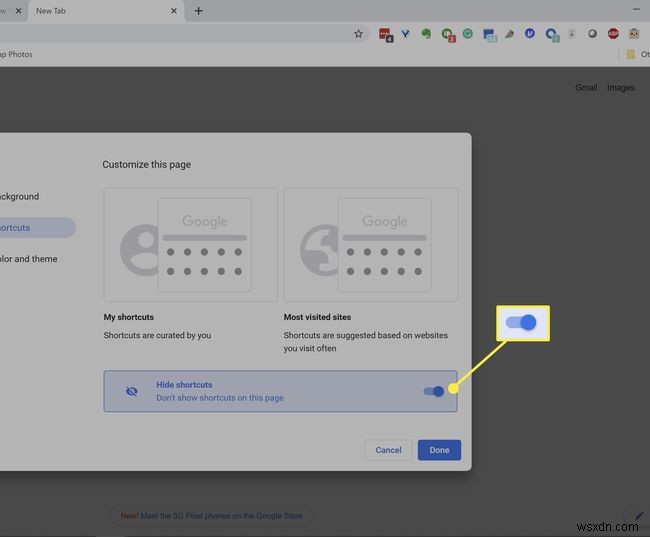Click 'Customize this page' heading
Image resolution: width=650 pixels, height=537 pixels.
147,165
